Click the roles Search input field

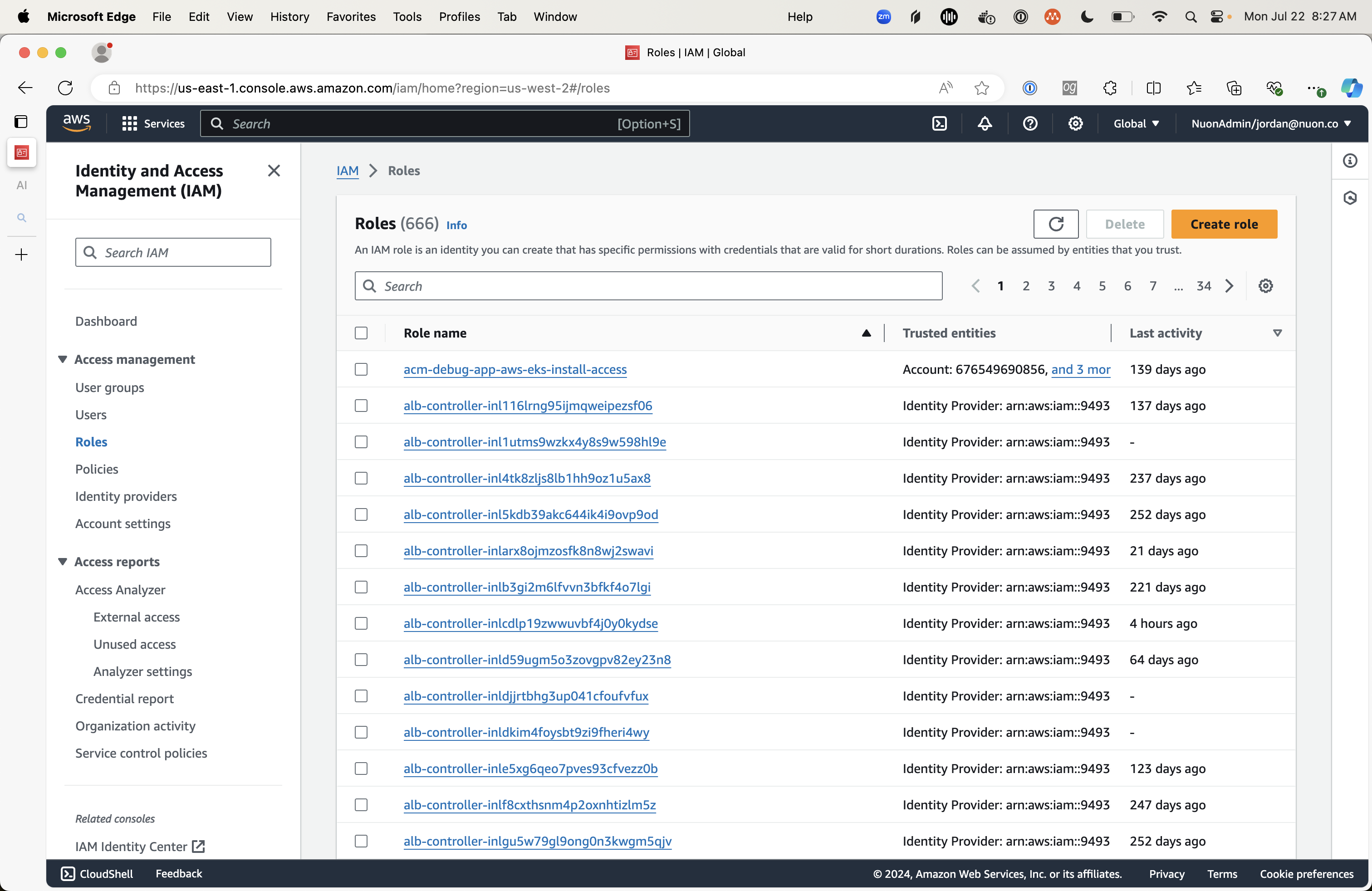click(648, 286)
